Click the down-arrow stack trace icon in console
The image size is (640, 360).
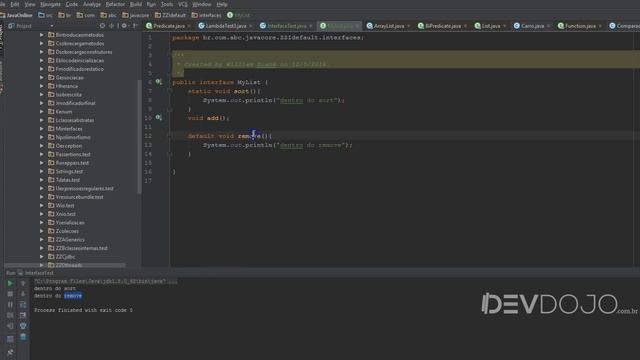[x=23, y=294]
